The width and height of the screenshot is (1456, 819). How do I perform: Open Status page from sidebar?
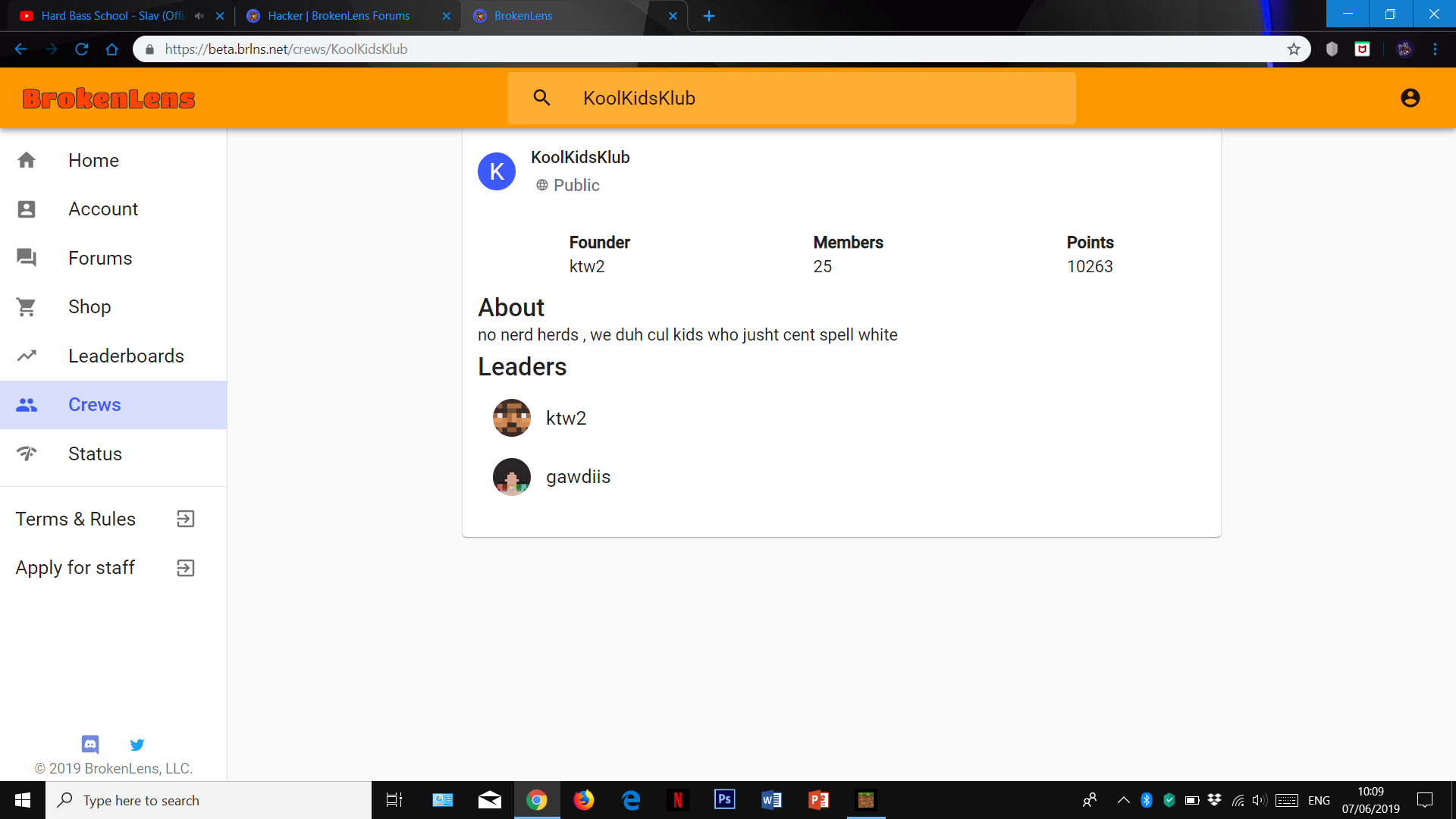tap(114, 453)
